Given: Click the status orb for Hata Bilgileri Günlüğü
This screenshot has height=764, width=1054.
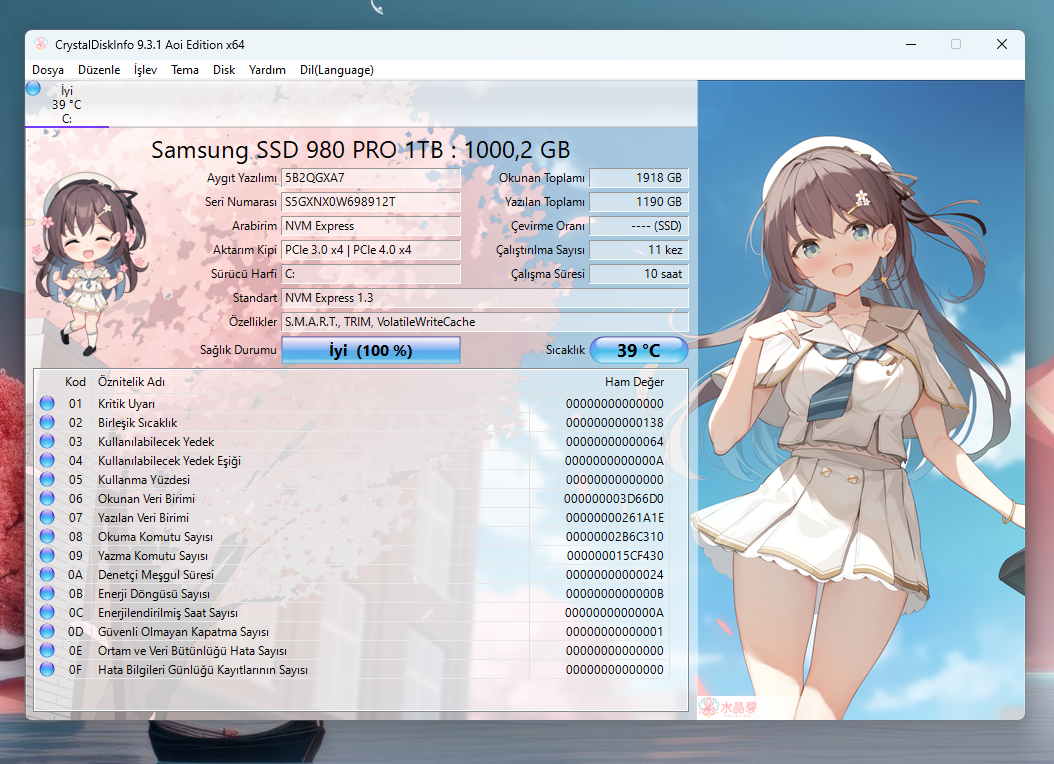Looking at the screenshot, I should 47,669.
